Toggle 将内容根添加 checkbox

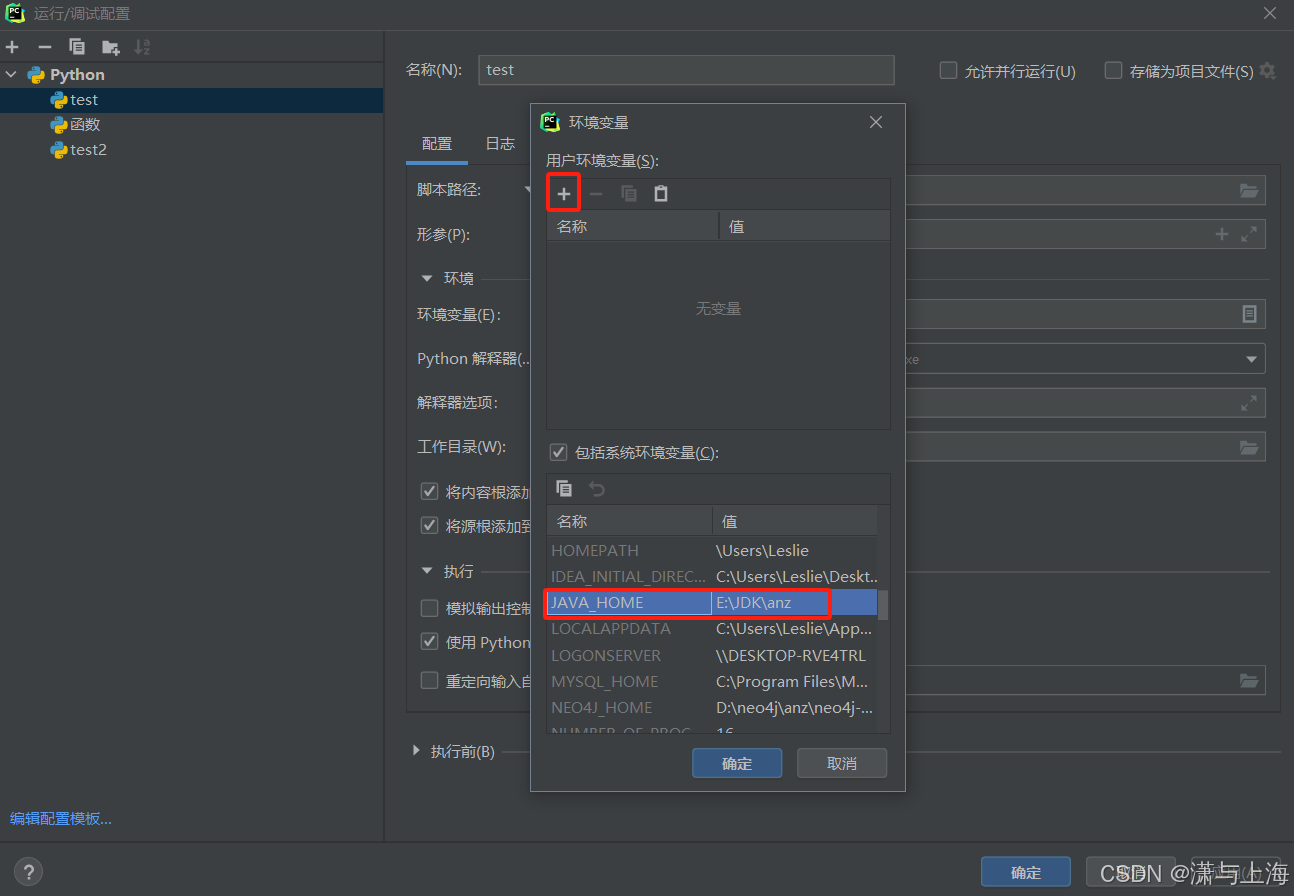point(430,492)
